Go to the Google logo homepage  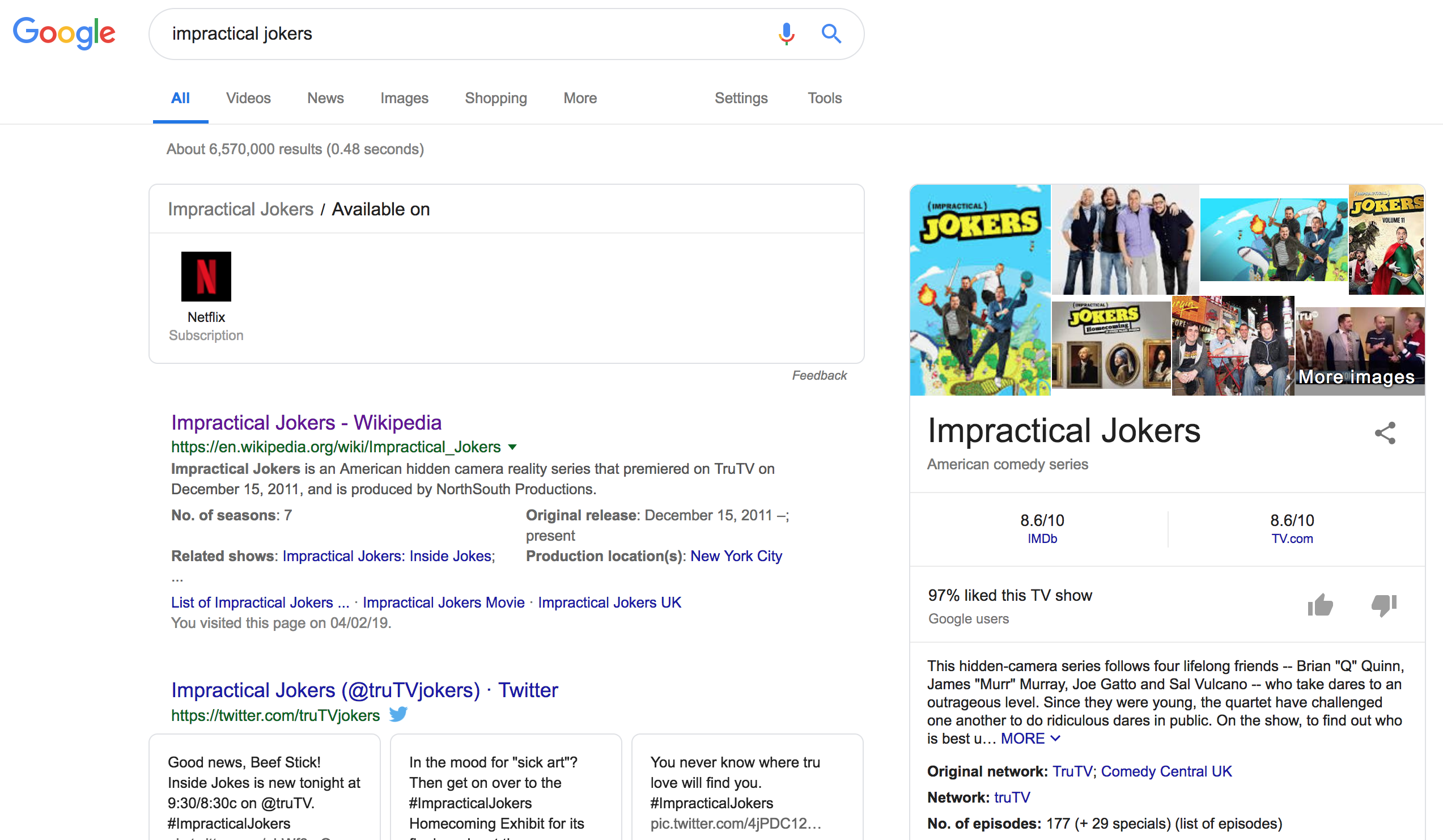[x=64, y=33]
